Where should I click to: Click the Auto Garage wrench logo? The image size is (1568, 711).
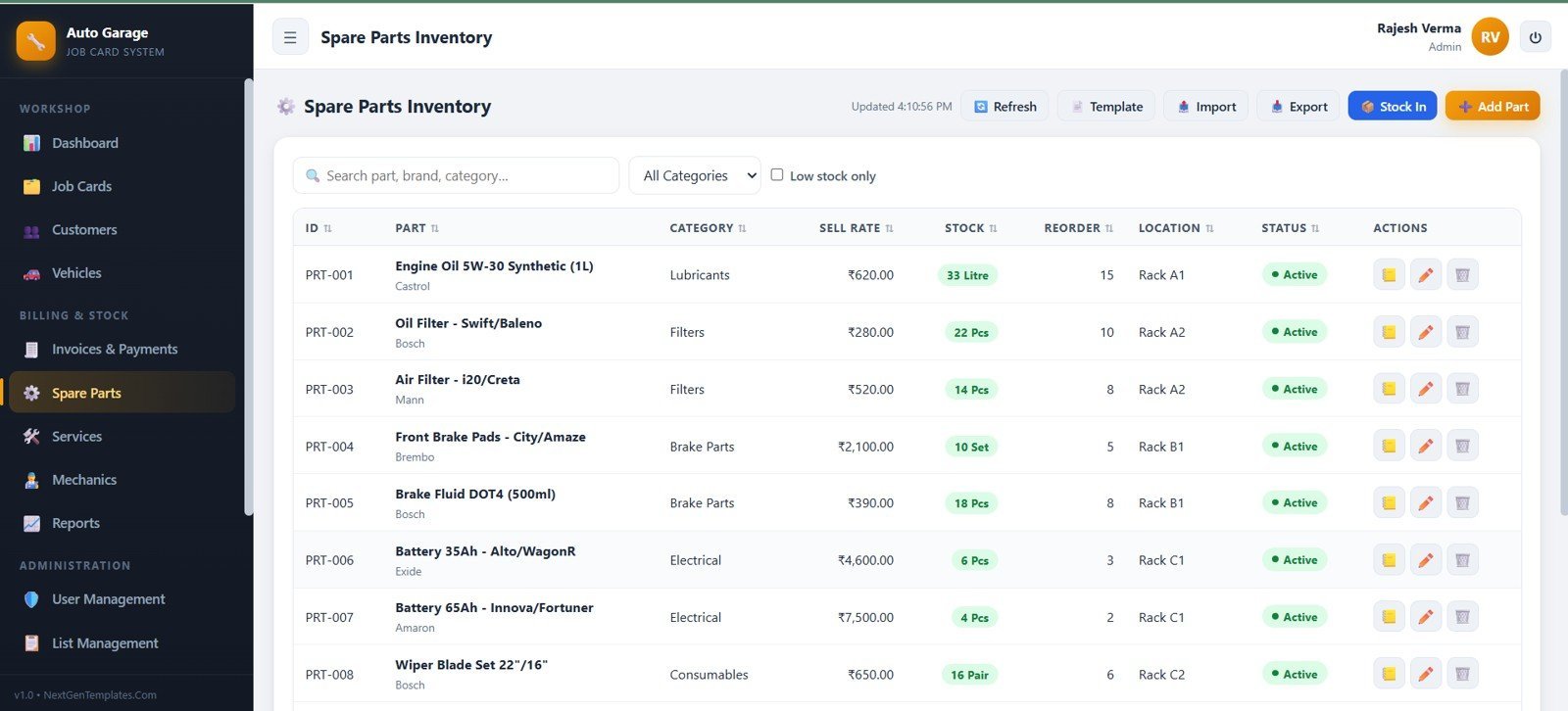tap(36, 41)
